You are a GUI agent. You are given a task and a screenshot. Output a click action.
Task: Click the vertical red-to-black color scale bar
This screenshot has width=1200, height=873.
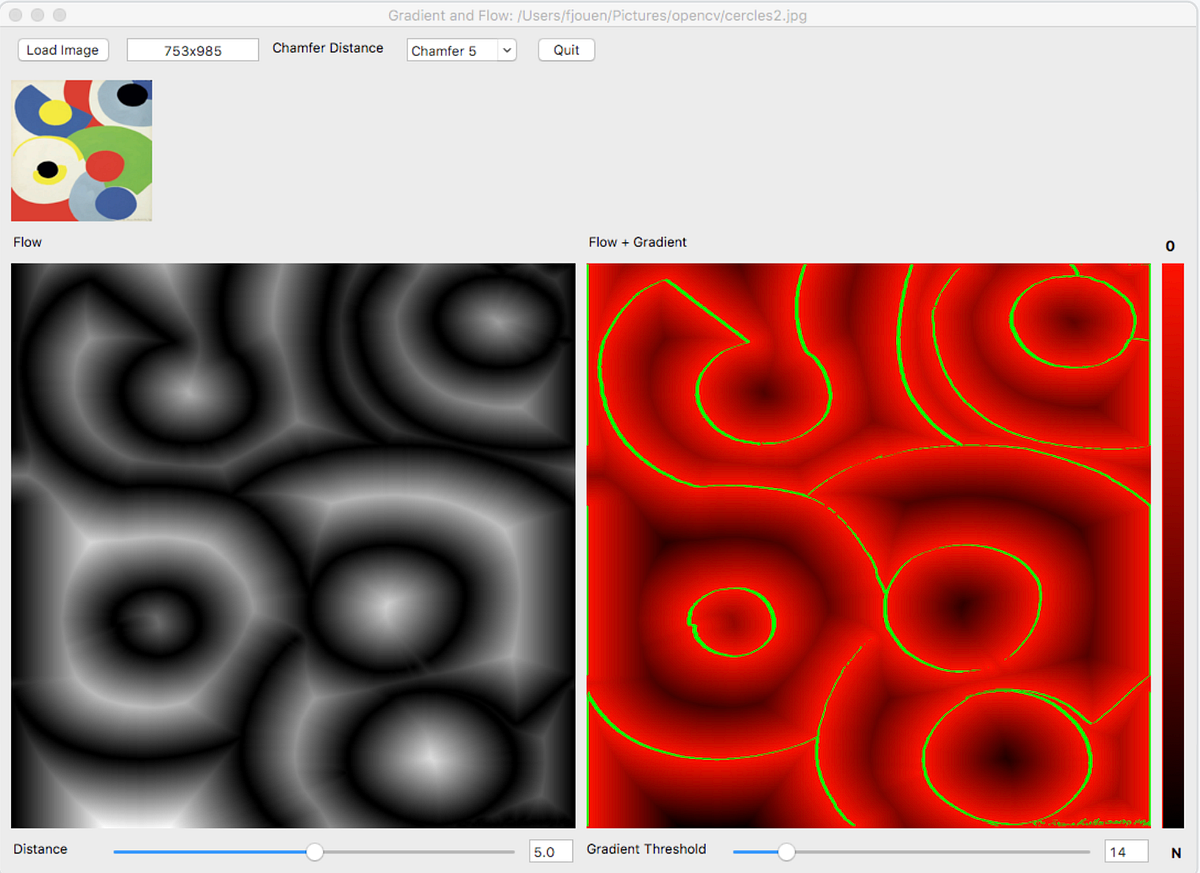tap(1173, 545)
